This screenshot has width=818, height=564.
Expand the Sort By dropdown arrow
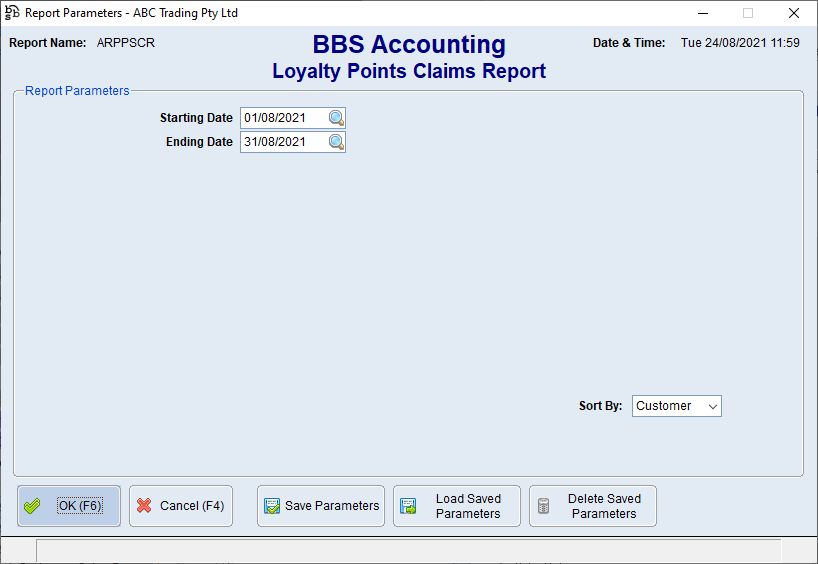(712, 406)
